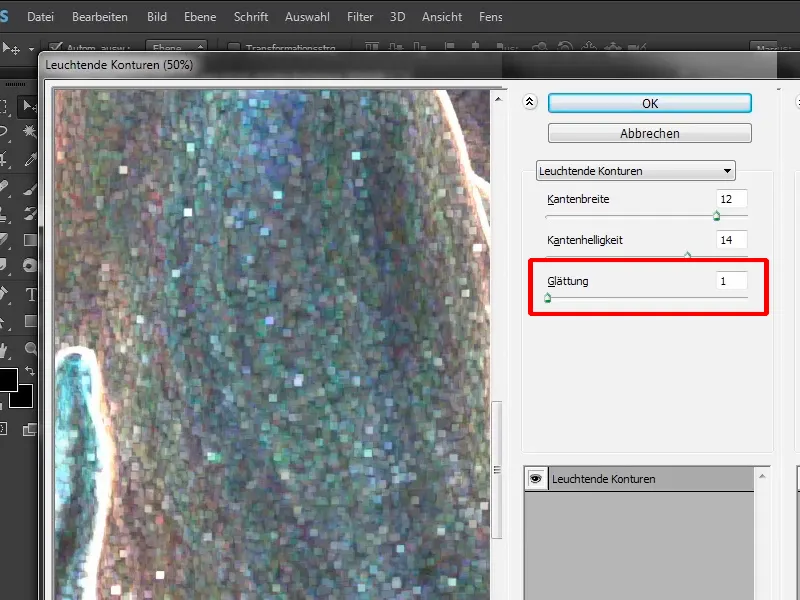Select the Lasso tool

tap(3, 132)
